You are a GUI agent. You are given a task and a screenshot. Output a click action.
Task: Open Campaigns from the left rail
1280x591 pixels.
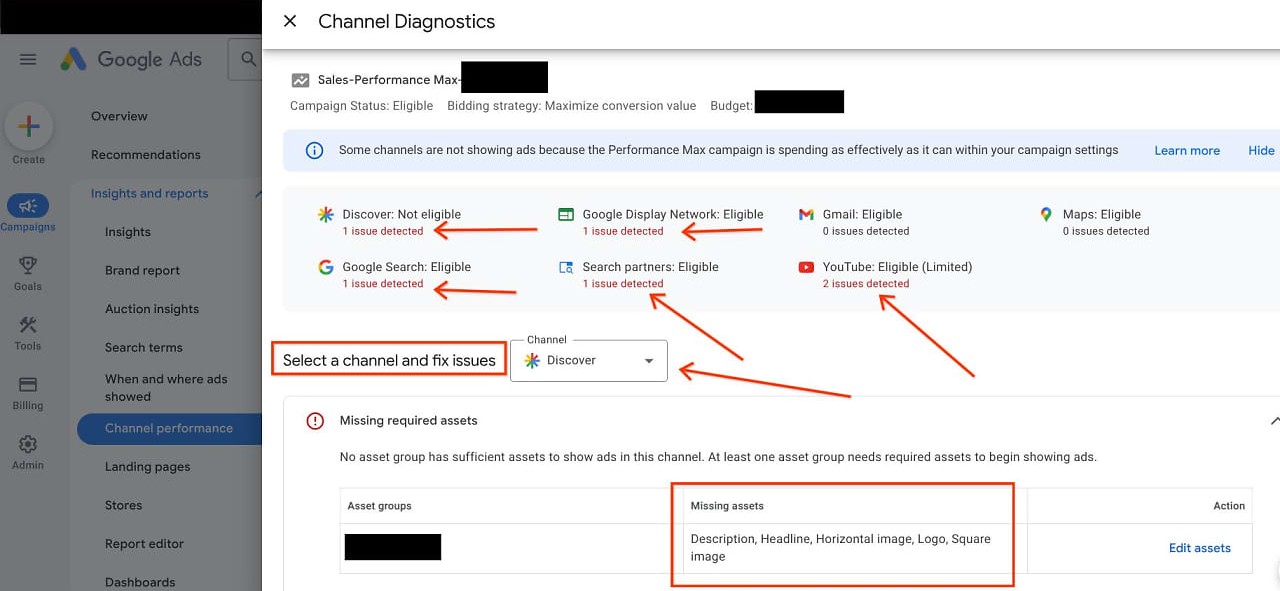pos(28,213)
